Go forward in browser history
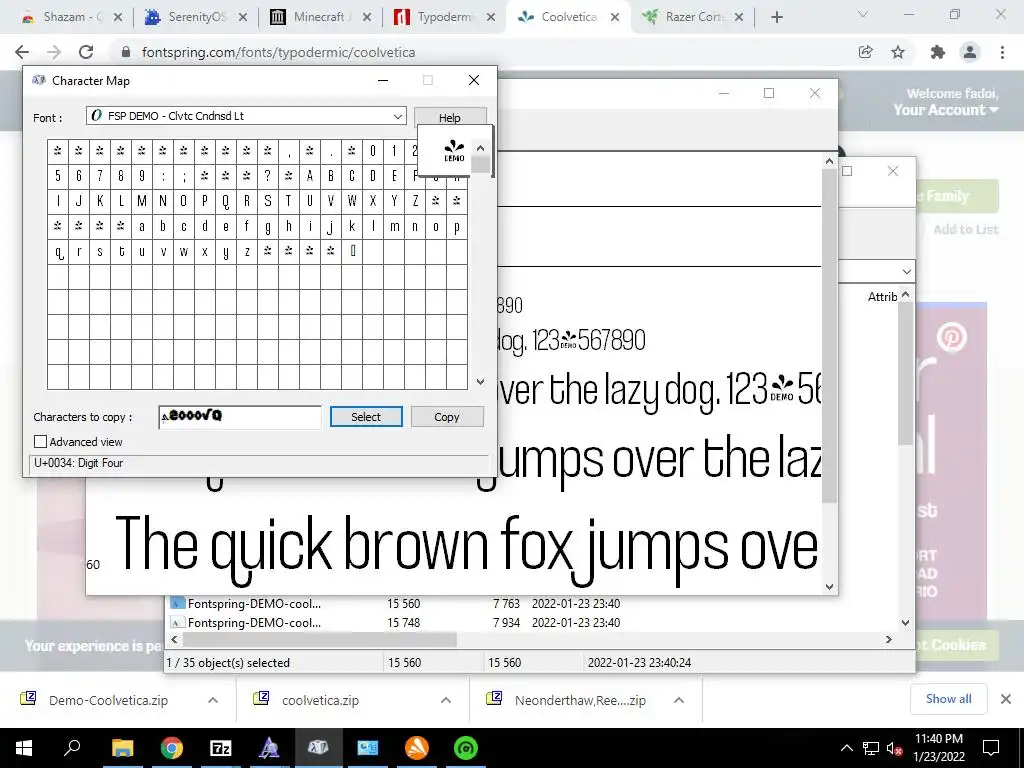The width and height of the screenshot is (1024, 768). [x=54, y=52]
